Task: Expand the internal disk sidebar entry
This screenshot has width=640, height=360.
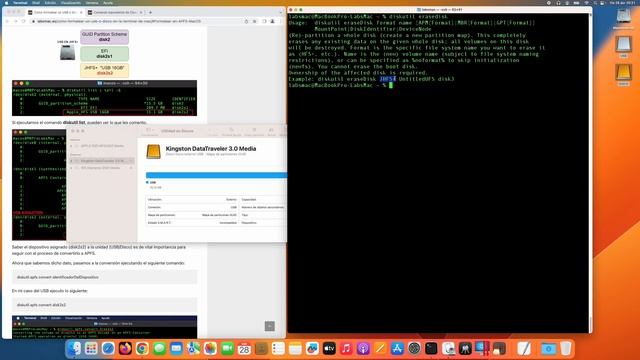Action: [72, 146]
